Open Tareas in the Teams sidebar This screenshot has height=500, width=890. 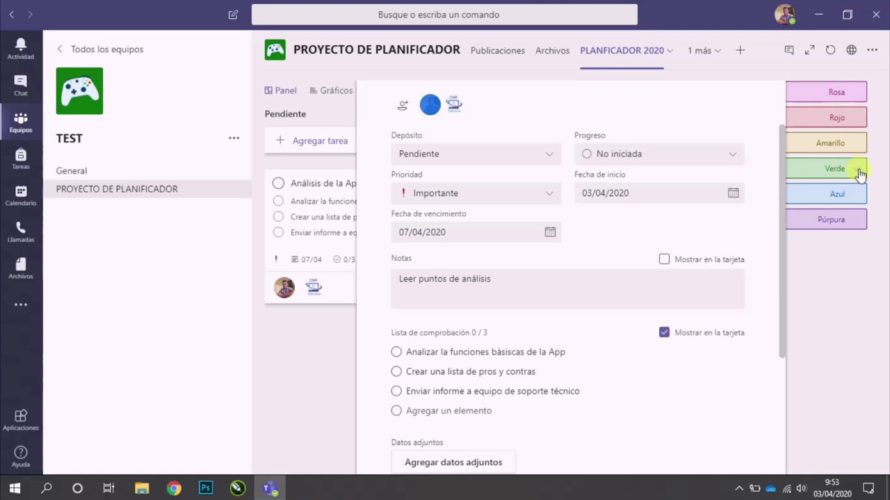click(20, 159)
